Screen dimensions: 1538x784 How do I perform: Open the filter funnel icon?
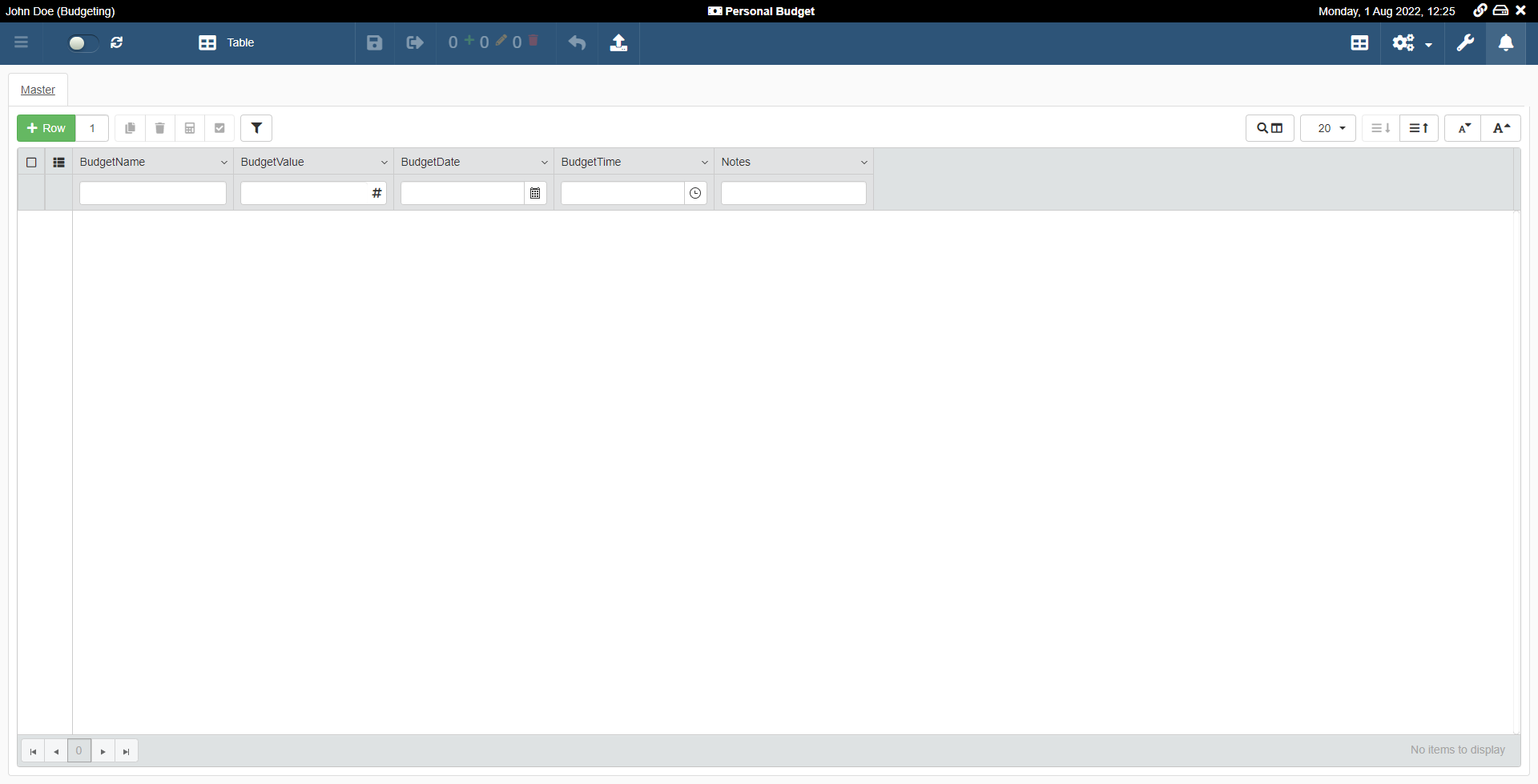tap(256, 128)
